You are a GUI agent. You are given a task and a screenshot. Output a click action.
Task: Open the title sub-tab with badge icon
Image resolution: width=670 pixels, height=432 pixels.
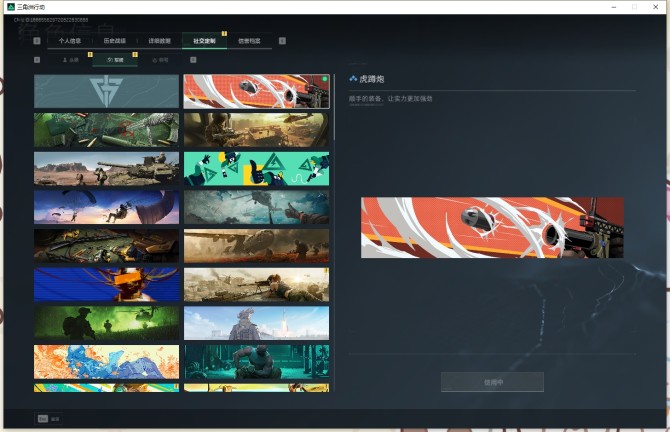(x=160, y=60)
